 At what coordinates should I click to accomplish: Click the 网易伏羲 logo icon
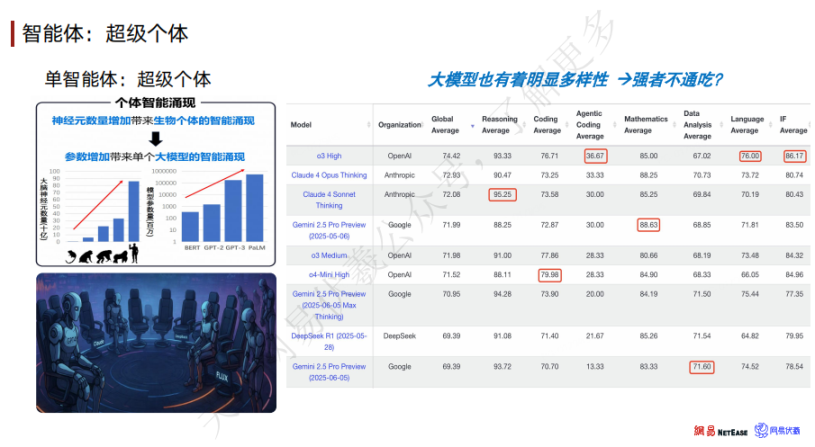[x=761, y=430]
